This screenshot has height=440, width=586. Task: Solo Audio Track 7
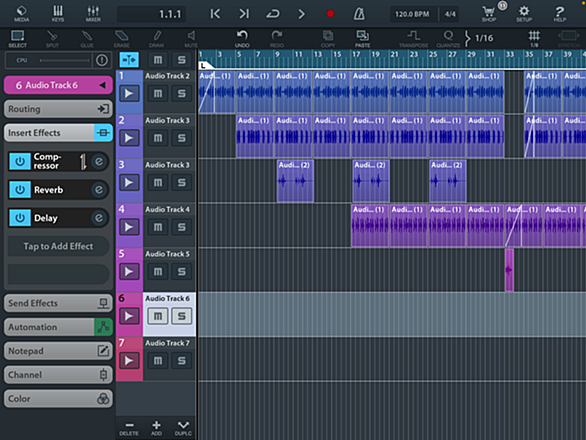click(x=182, y=361)
